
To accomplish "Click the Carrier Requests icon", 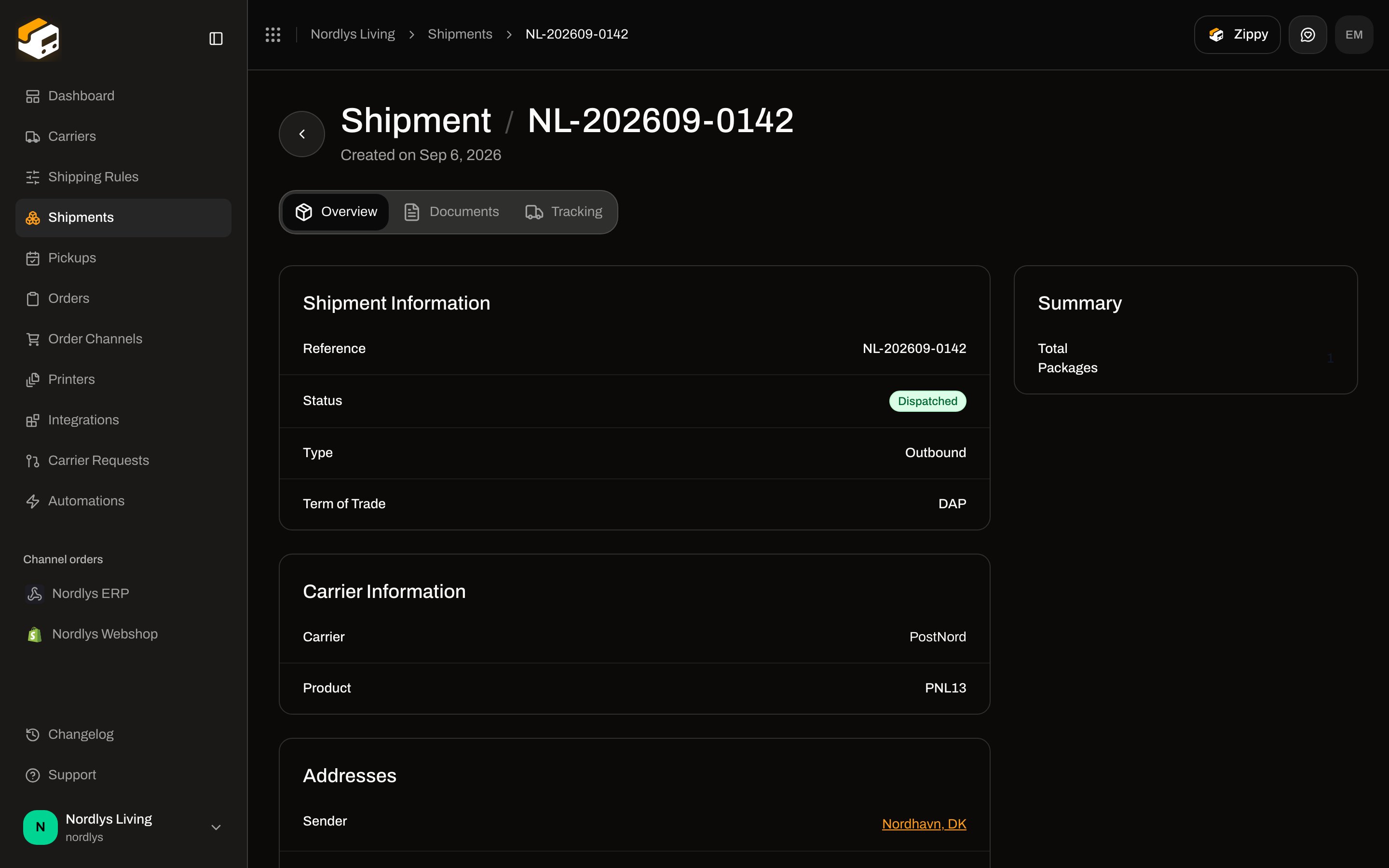I will point(33,461).
